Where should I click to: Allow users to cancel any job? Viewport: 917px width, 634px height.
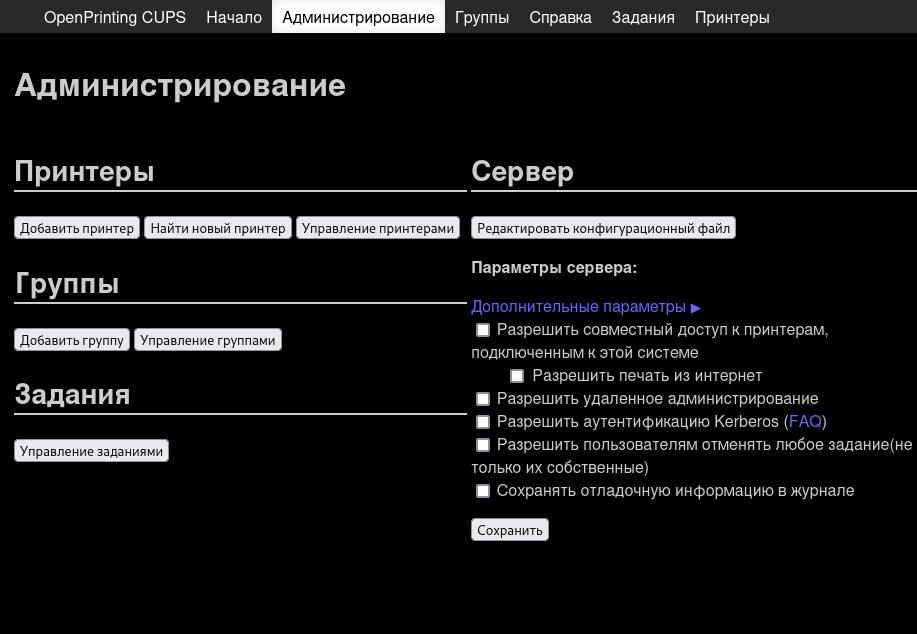(483, 444)
